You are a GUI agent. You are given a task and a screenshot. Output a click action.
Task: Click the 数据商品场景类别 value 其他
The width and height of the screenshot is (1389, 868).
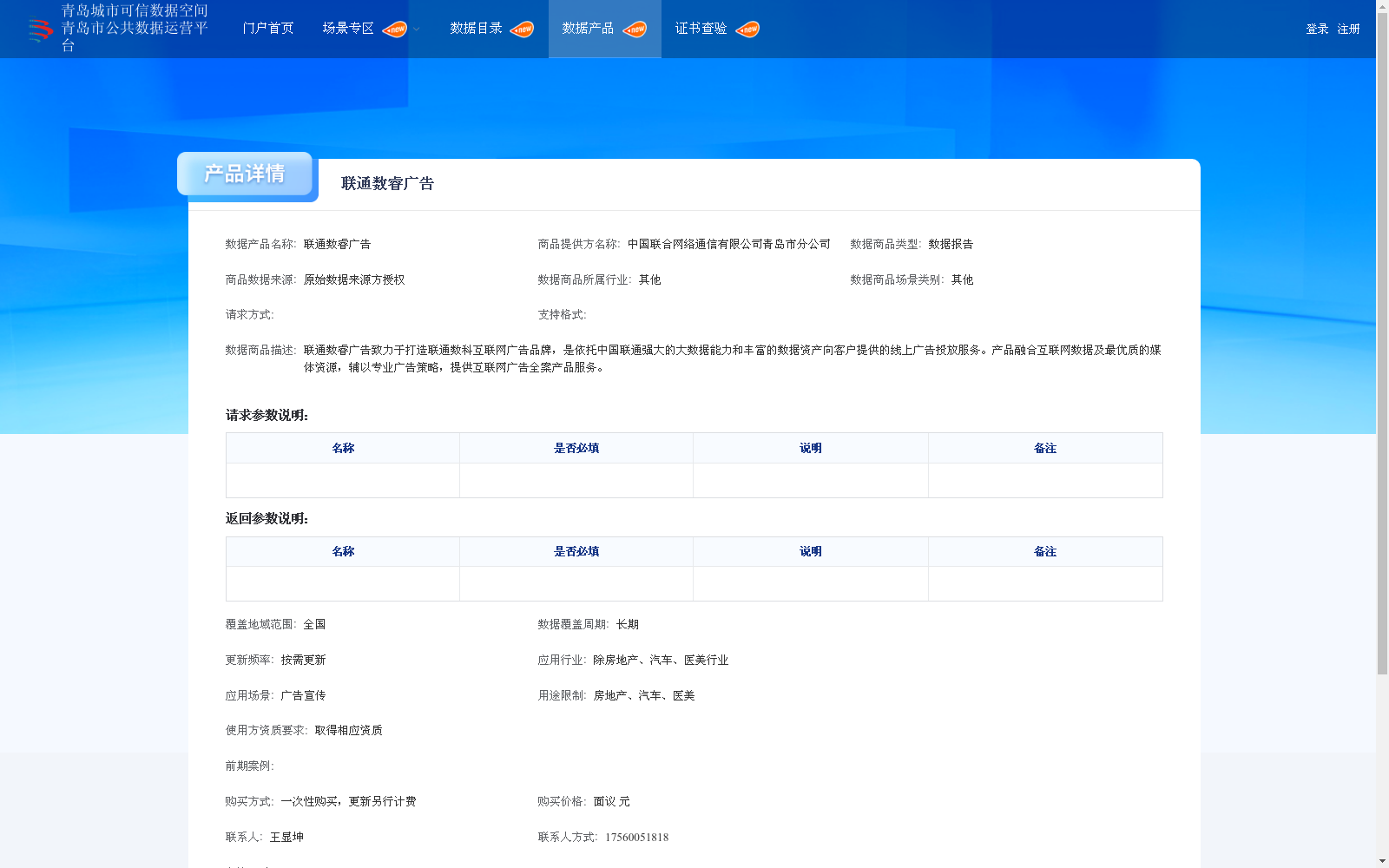(963, 280)
